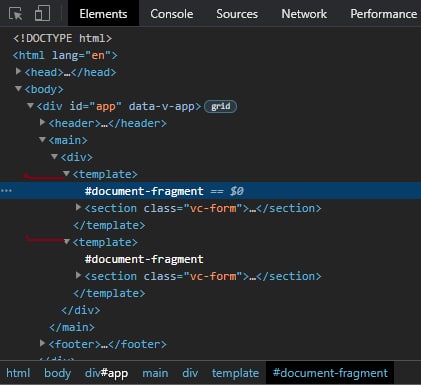Expand the header element node
This screenshot has height=386, width=421.
42,122
